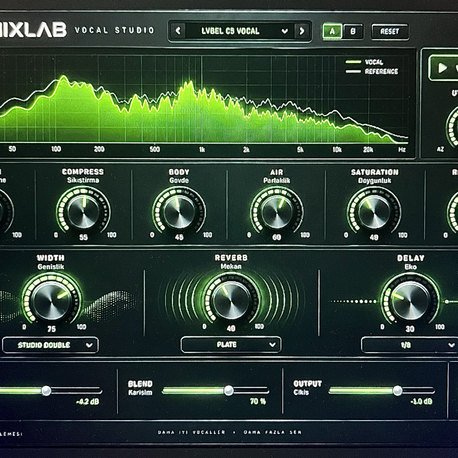Click the REVERB label

point(231,258)
